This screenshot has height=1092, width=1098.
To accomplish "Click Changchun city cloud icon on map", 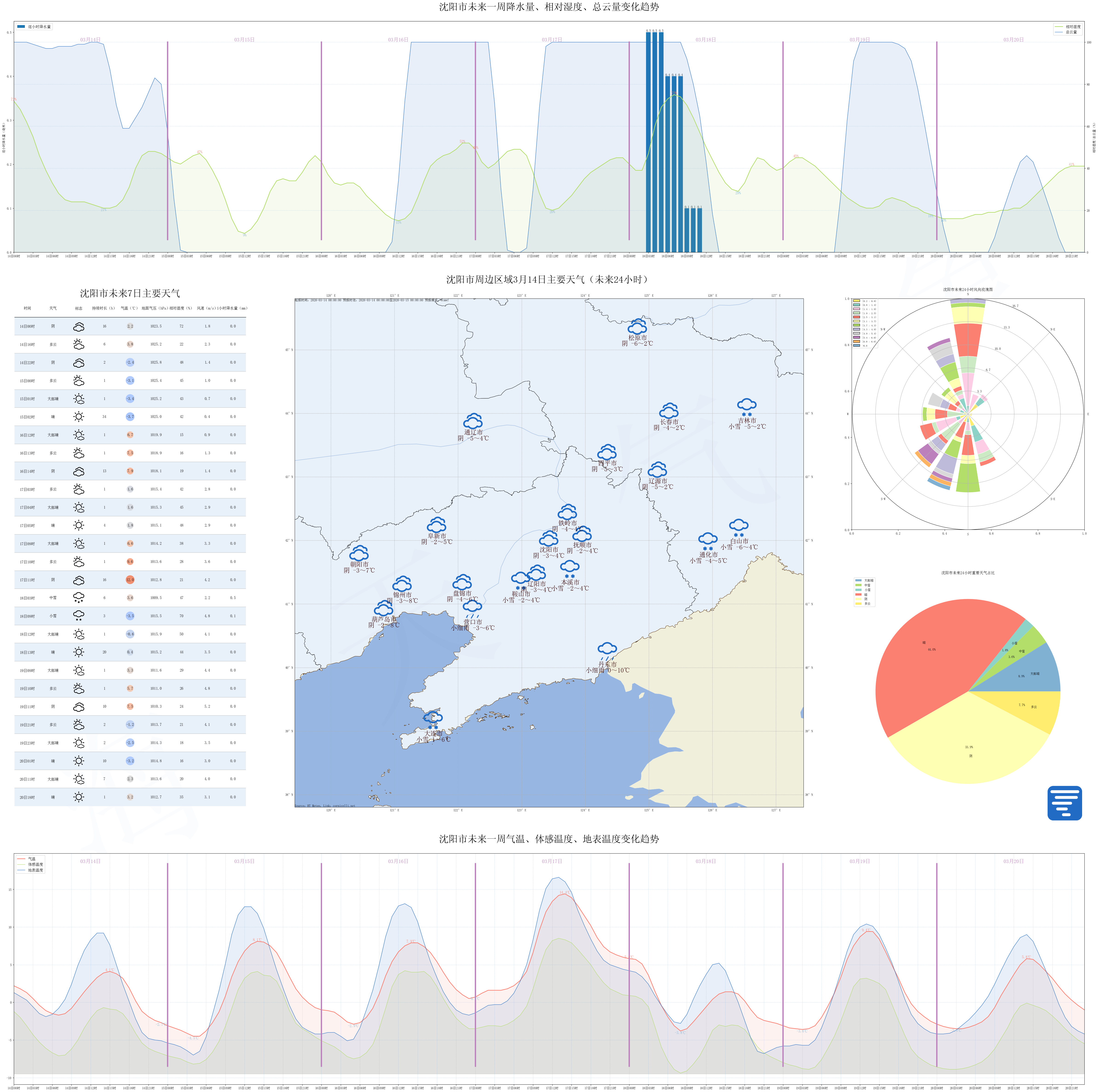I will pos(669,411).
